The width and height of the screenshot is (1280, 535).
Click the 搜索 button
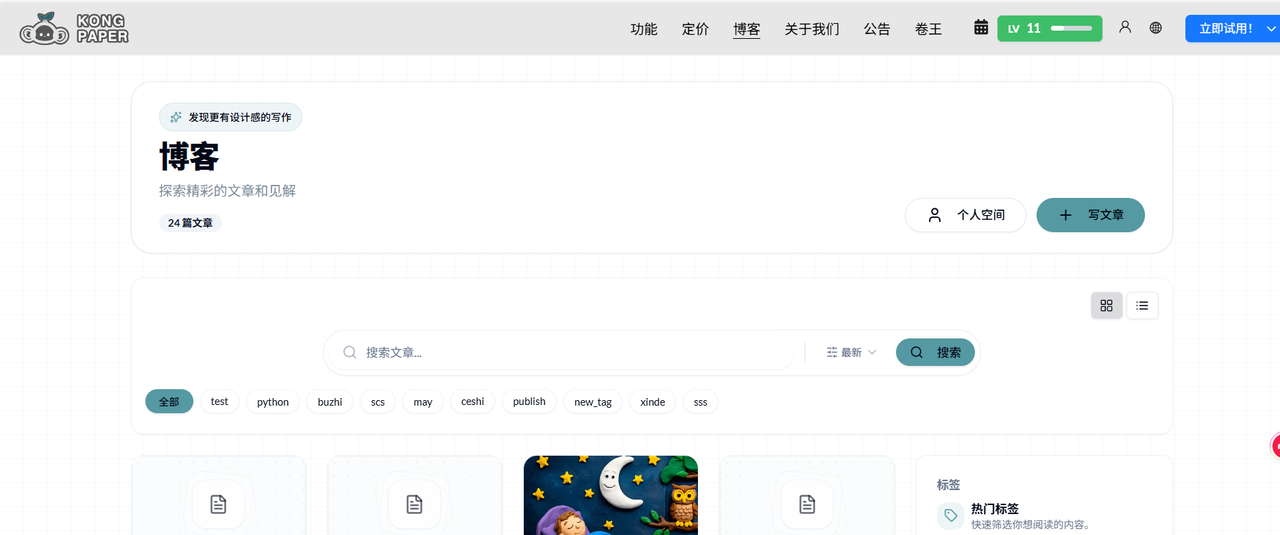(935, 352)
